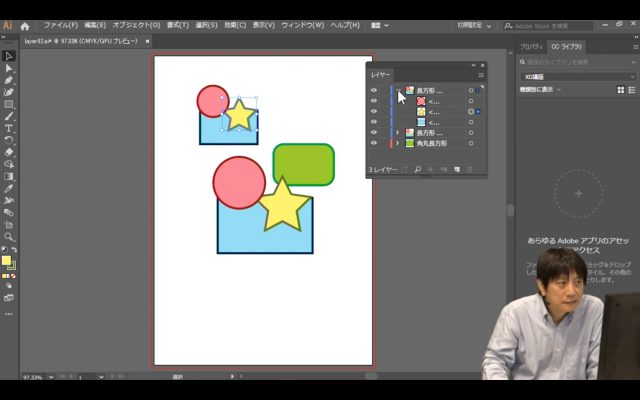Screen dimensions: 640x400
Task: Open the artboard number dropdown
Action: click(x=101, y=377)
